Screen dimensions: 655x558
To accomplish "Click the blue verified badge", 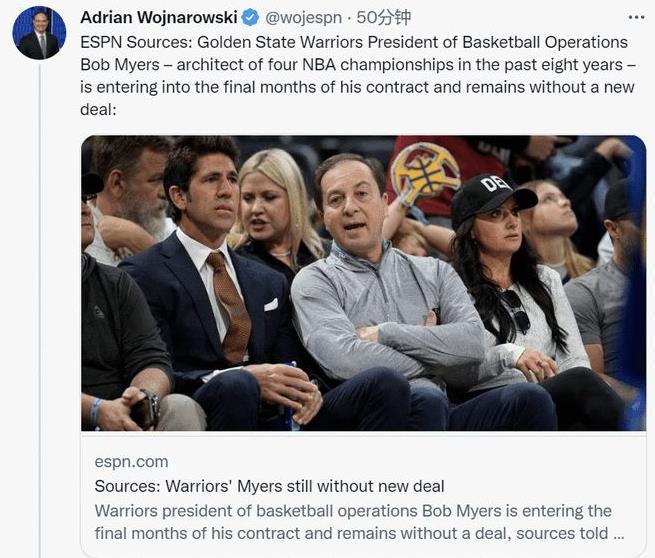I will tap(250, 18).
